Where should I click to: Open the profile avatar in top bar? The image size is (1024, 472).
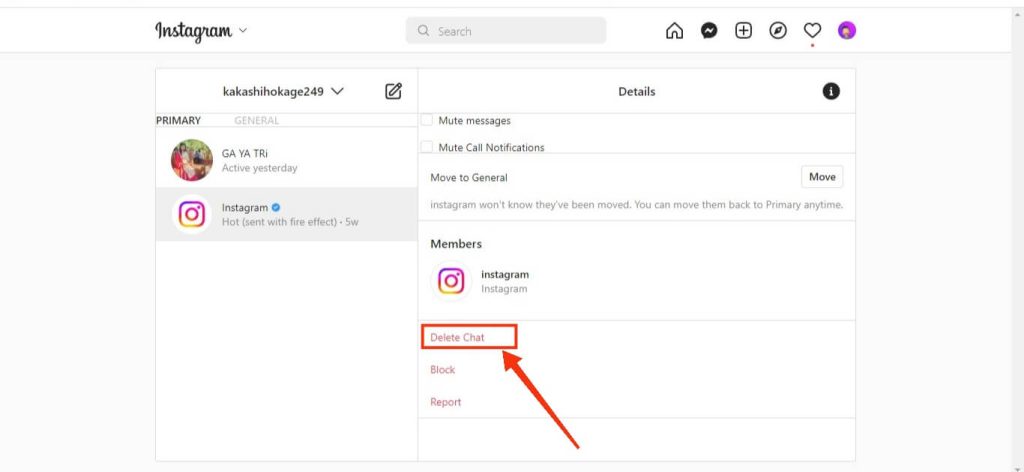(x=846, y=31)
